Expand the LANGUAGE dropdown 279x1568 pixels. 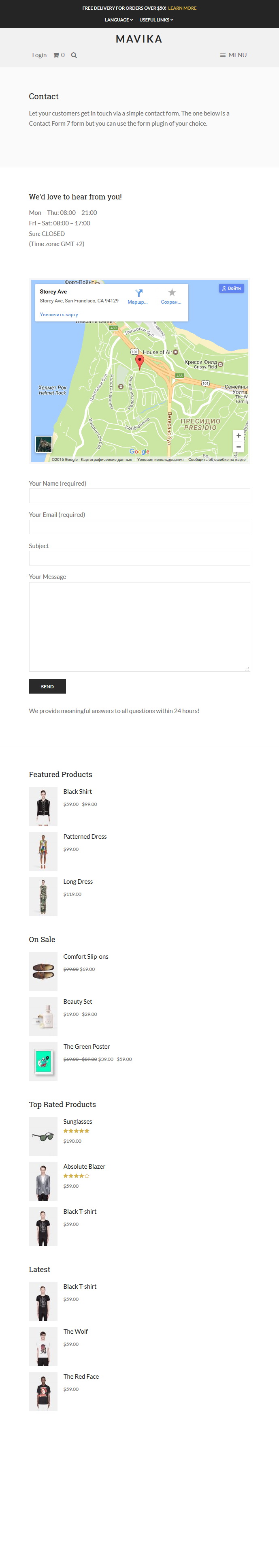click(119, 20)
